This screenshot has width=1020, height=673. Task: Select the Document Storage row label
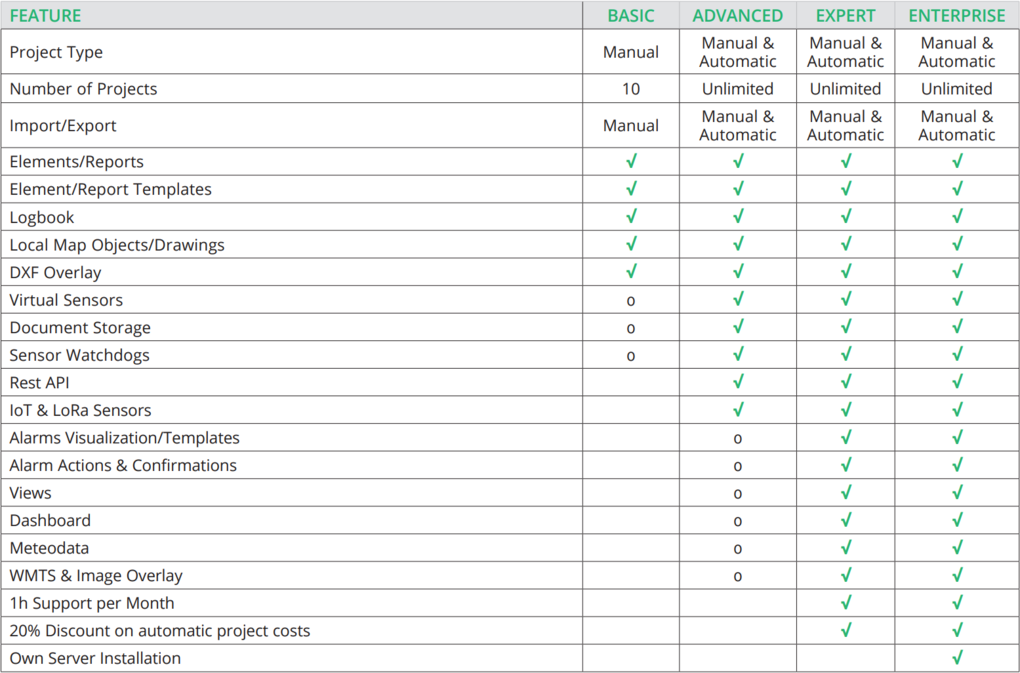pos(79,328)
